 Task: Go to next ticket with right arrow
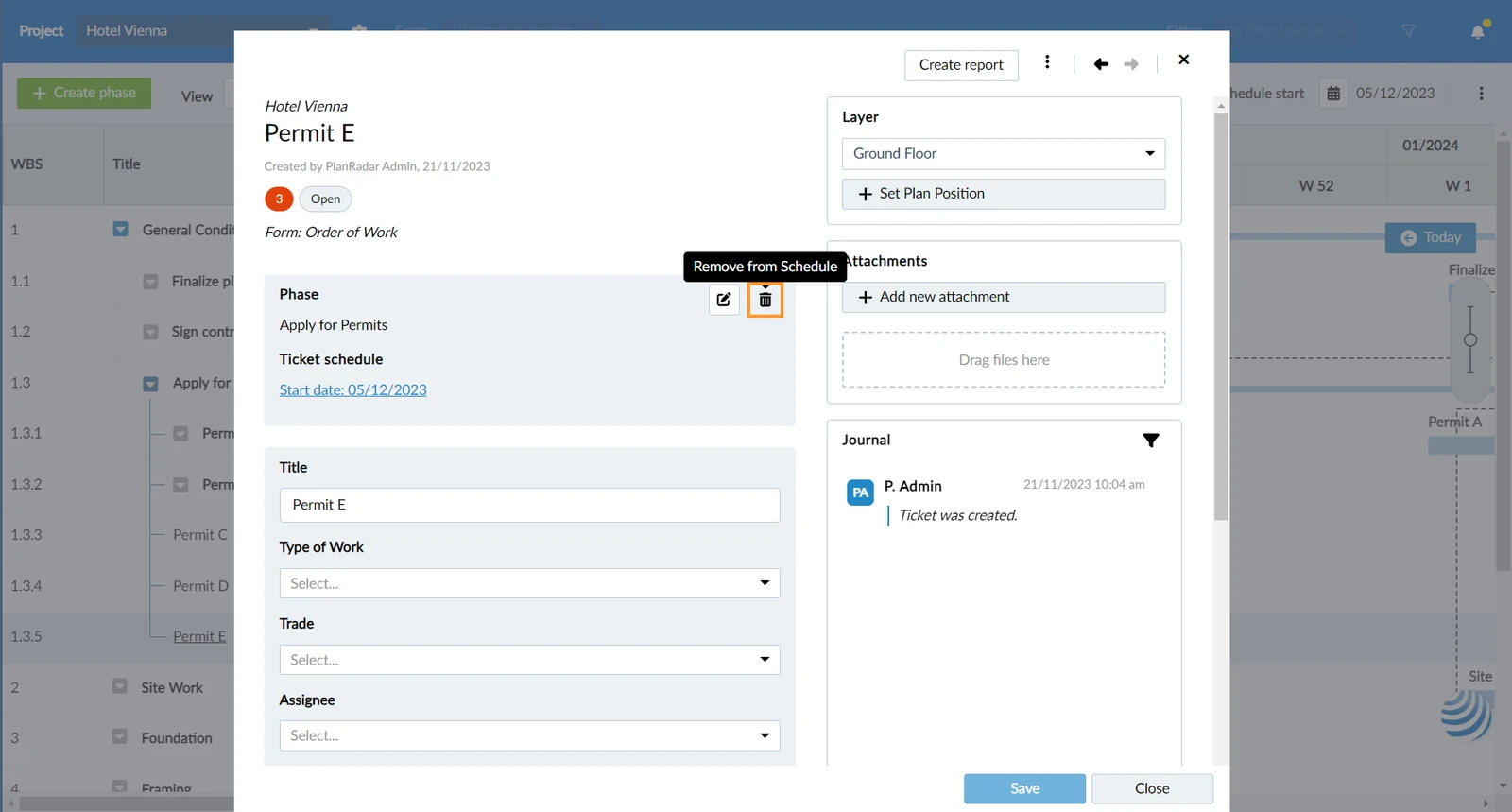(1131, 64)
